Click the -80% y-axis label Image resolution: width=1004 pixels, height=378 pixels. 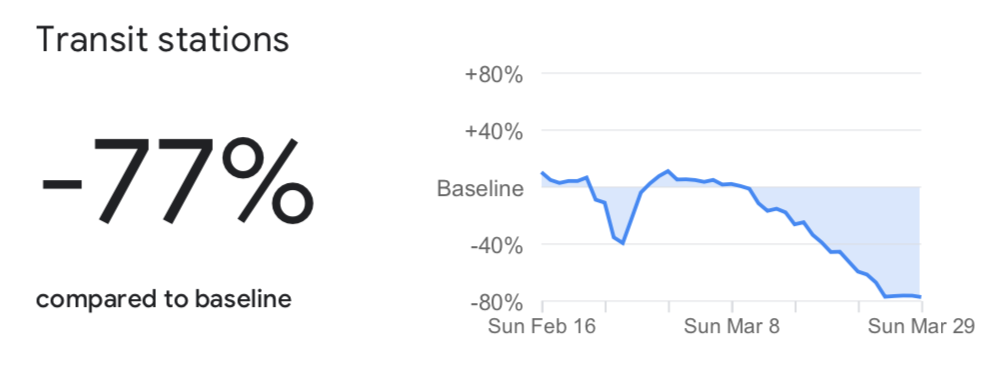497,302
